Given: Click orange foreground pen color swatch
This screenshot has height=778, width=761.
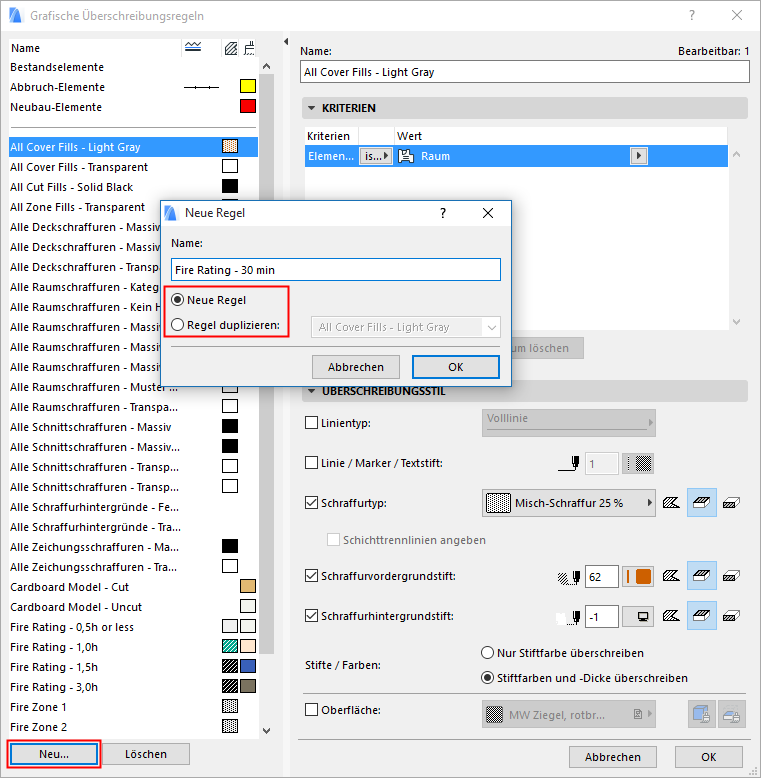Looking at the screenshot, I should [638, 577].
